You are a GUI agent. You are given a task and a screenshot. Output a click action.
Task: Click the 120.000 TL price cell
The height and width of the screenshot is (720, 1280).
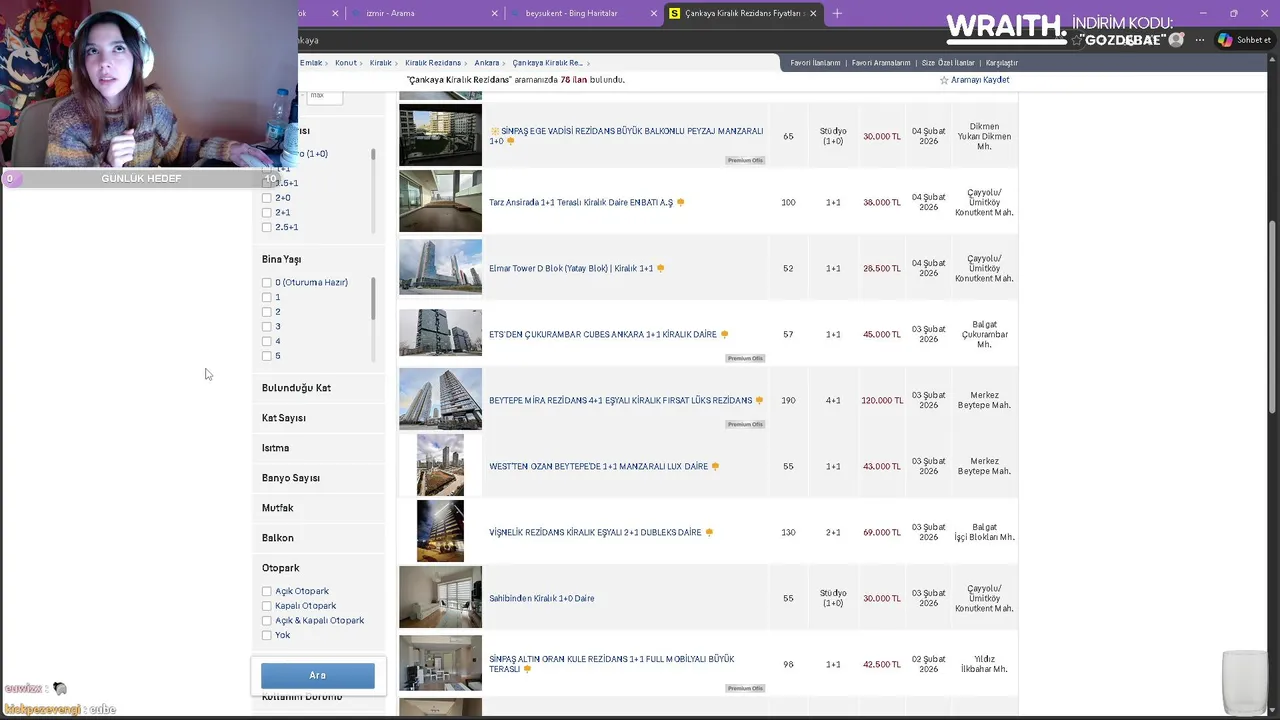[882, 400]
